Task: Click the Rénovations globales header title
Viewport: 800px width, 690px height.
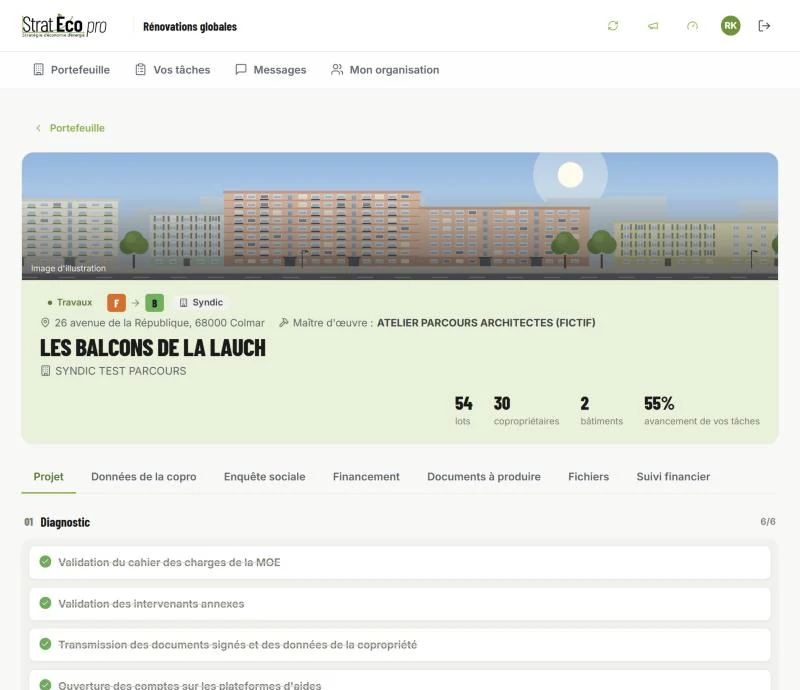Action: point(190,27)
